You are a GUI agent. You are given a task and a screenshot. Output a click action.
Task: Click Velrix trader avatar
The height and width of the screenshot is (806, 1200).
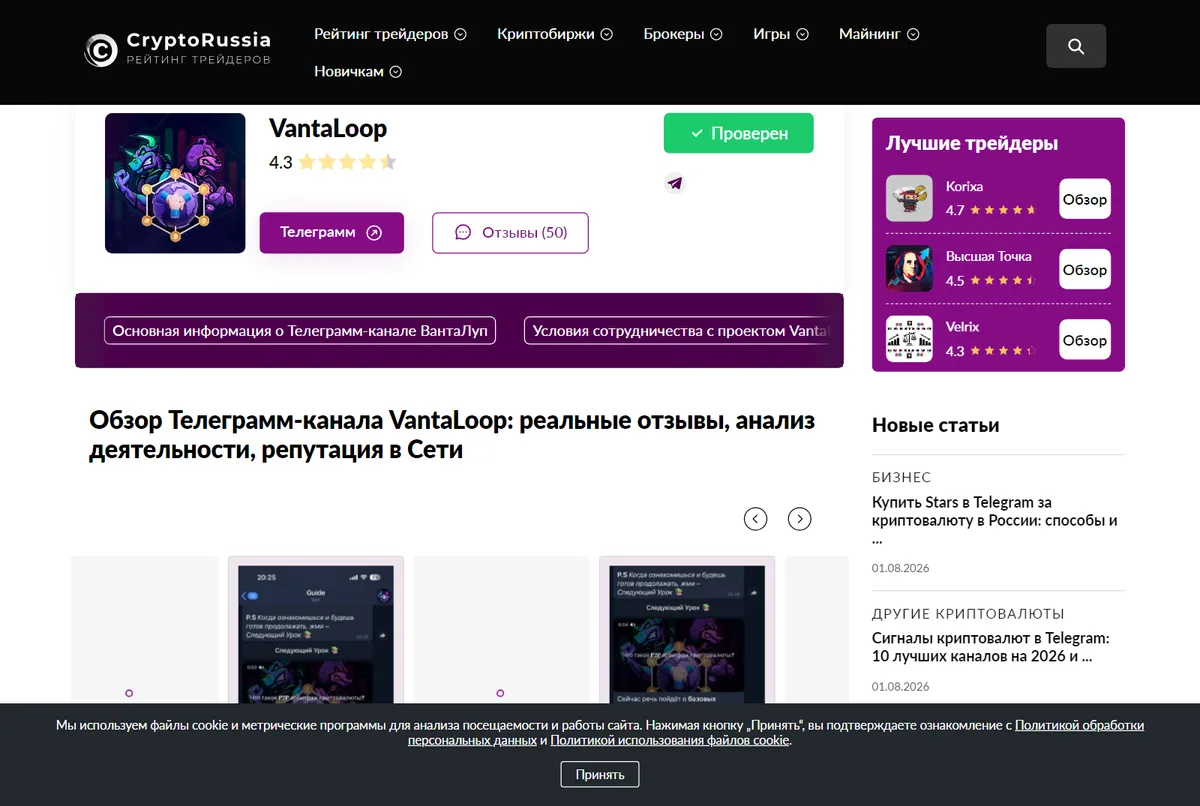click(x=909, y=338)
